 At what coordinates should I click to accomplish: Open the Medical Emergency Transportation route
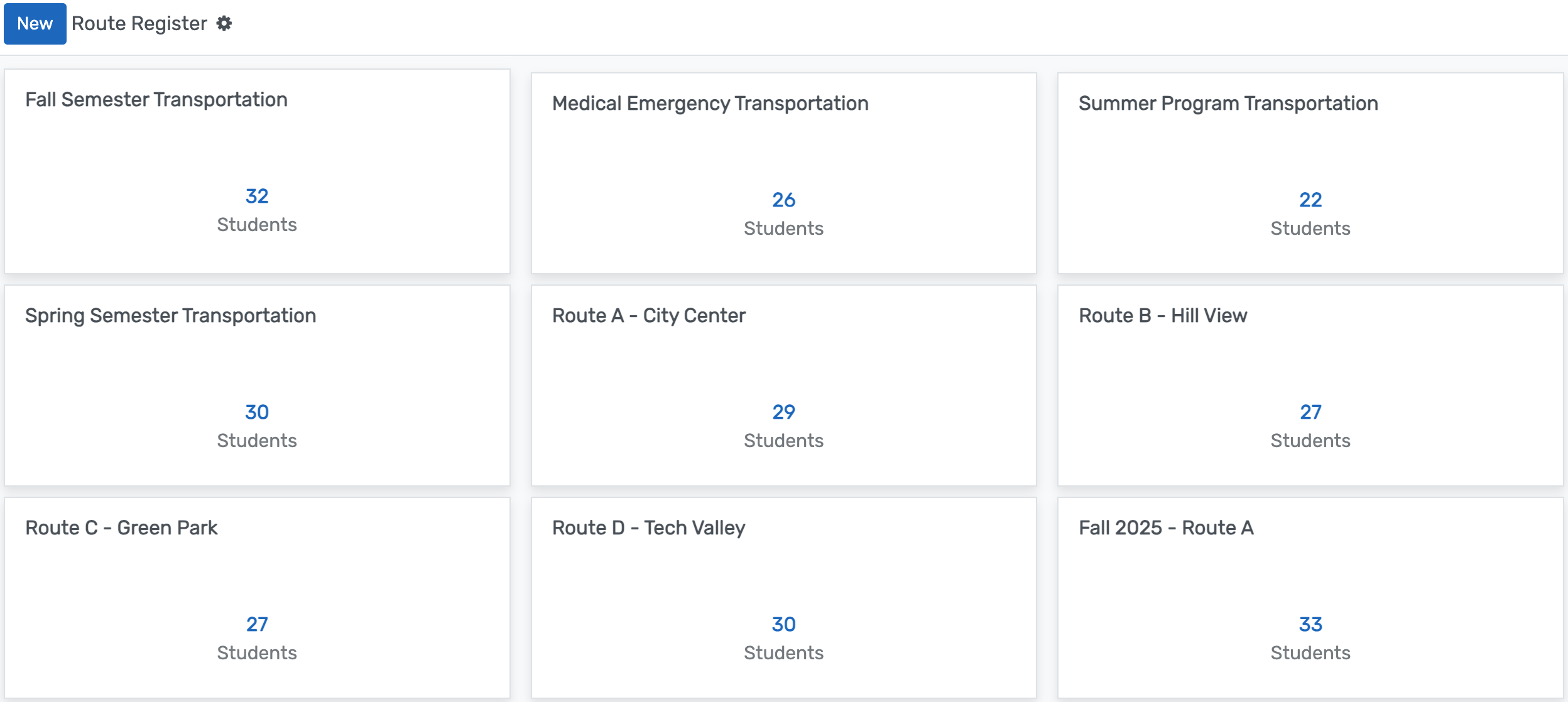tap(709, 103)
